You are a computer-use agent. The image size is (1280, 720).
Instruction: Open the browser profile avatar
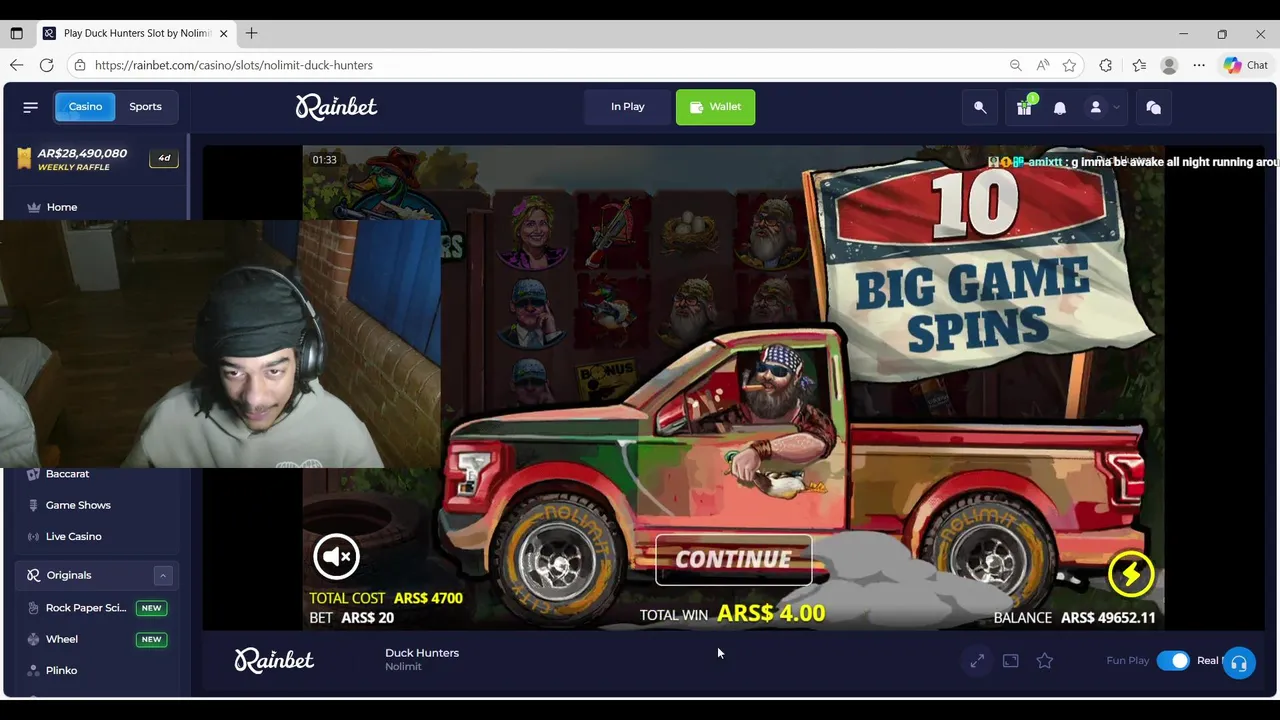(1169, 65)
